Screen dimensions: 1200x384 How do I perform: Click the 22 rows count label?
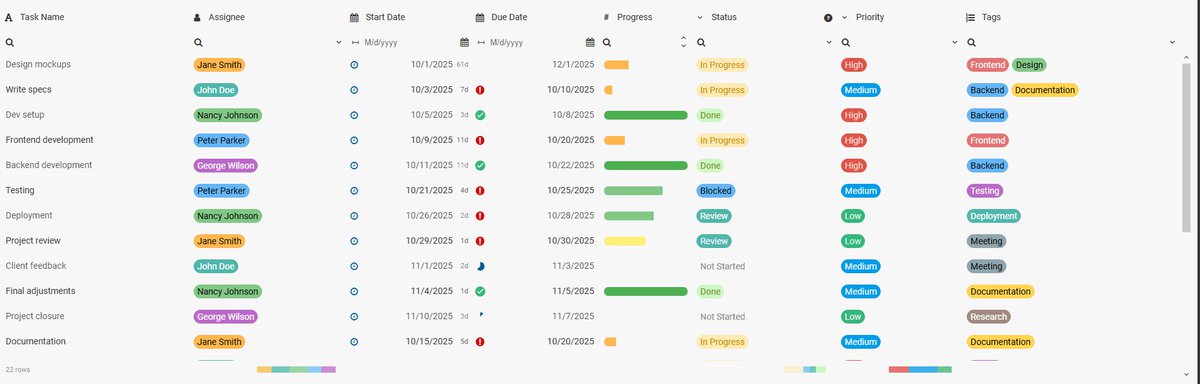[18, 370]
